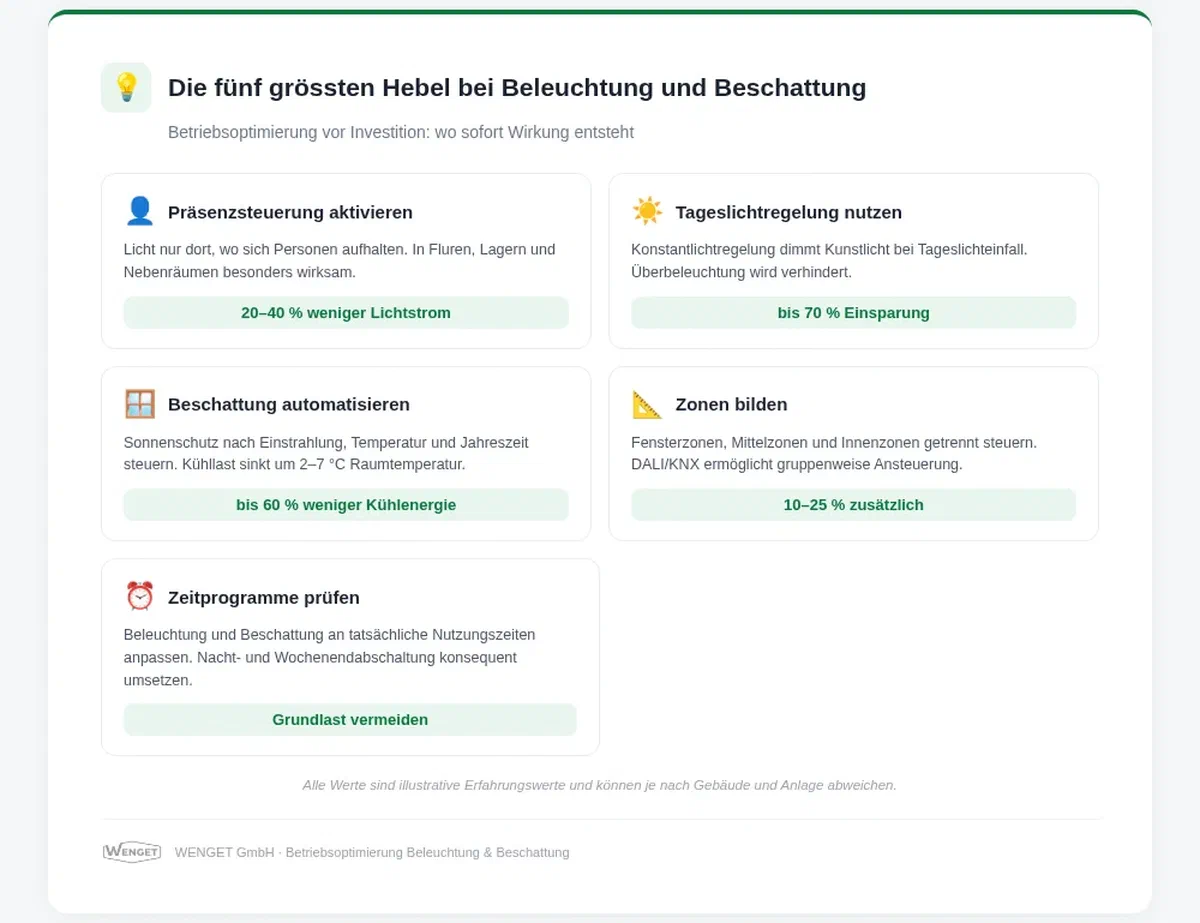This screenshot has width=1200, height=923.
Task: Click the window icon beside Beschattung automatisieren
Action: [140, 404]
